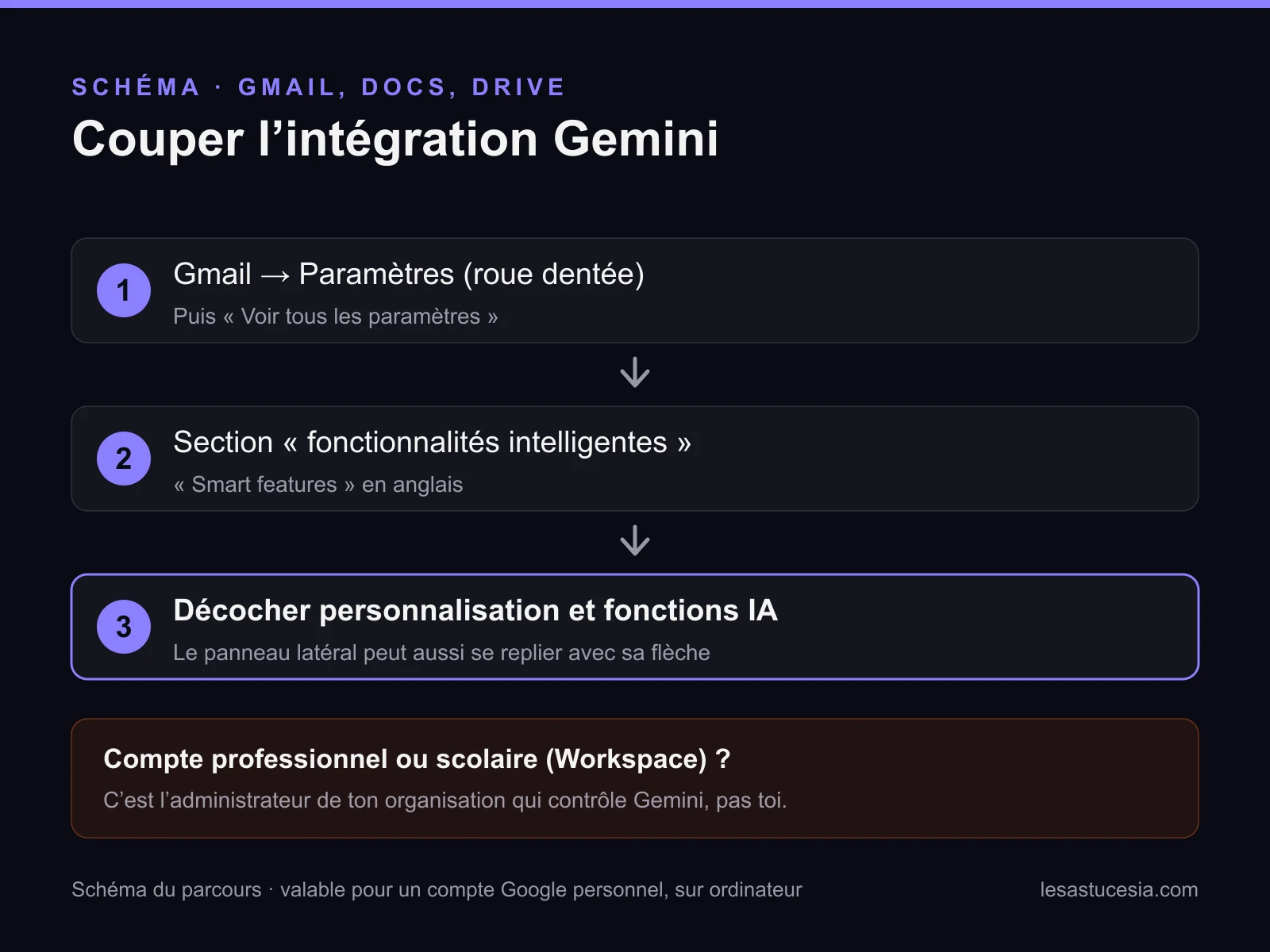This screenshot has width=1270, height=952.
Task: Select the "C’est l’administrateur de ton organisation" sentence
Action: [445, 800]
